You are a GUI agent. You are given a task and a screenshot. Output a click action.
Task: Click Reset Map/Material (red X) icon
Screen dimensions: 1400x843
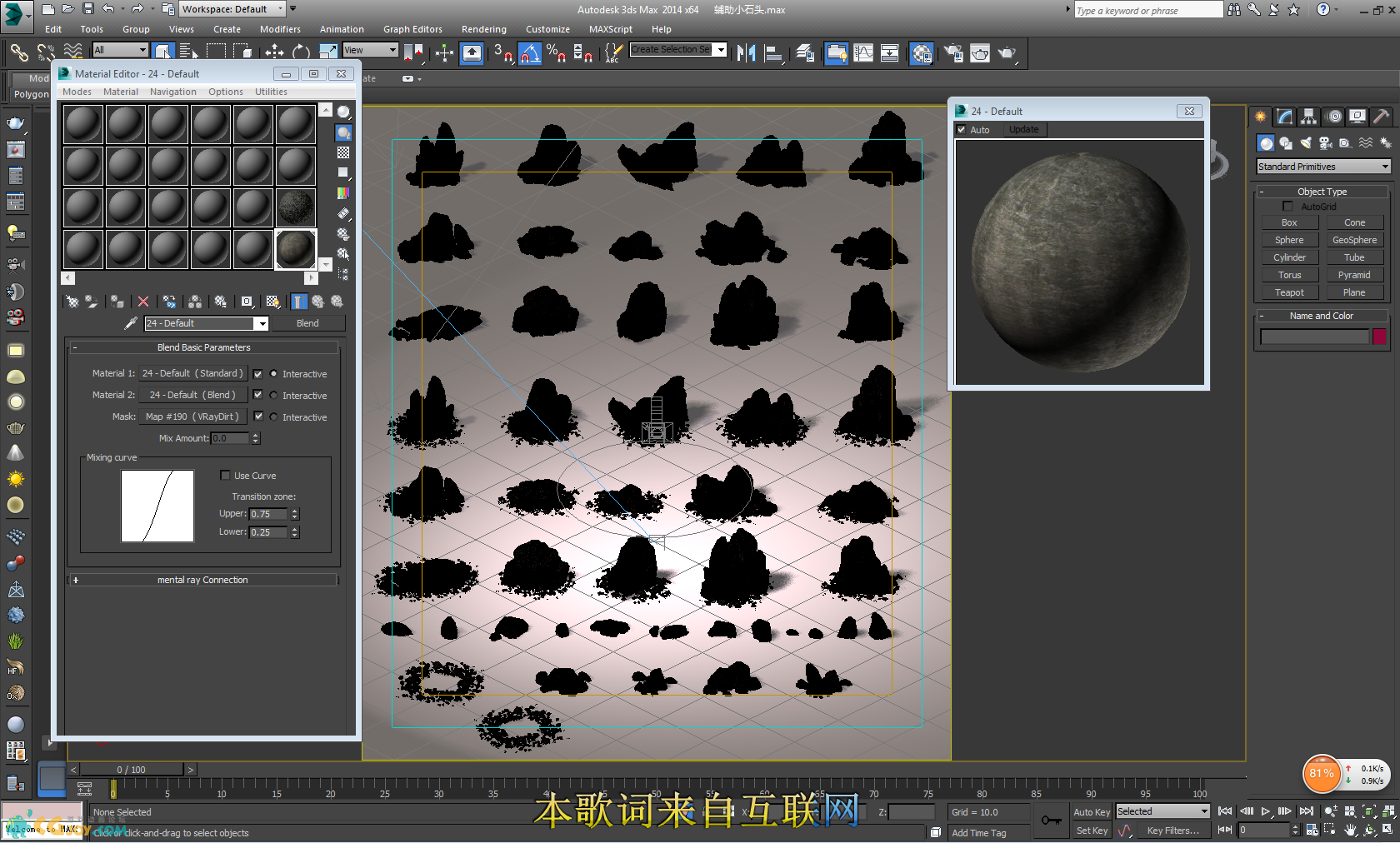pyautogui.click(x=143, y=302)
